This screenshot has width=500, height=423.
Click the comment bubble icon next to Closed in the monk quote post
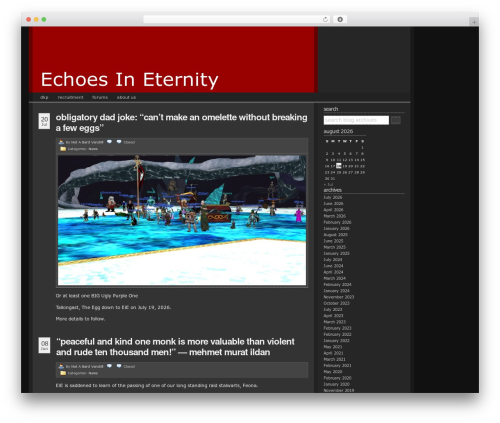point(119,366)
